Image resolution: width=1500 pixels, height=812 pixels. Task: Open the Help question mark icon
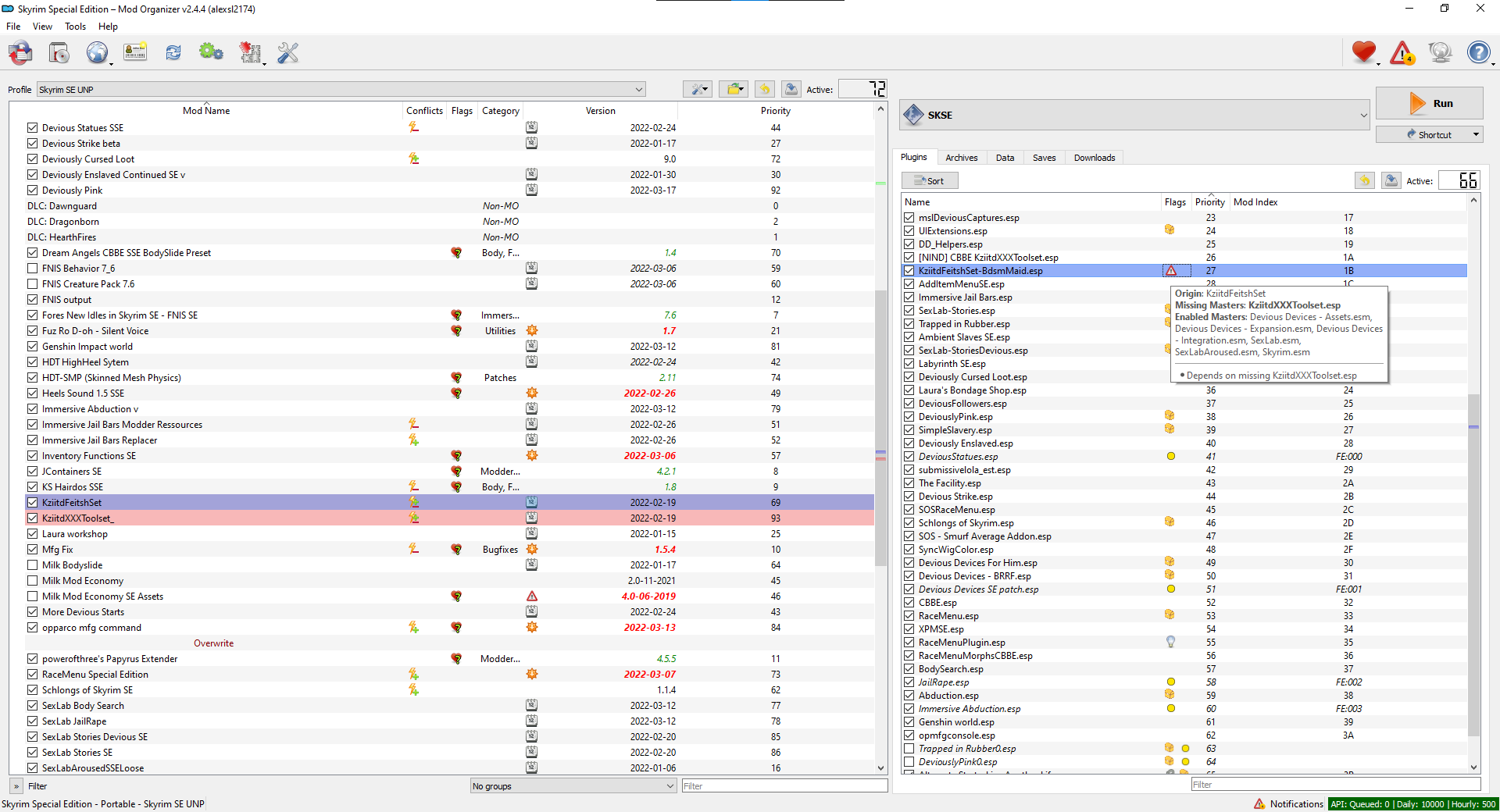(x=1478, y=52)
